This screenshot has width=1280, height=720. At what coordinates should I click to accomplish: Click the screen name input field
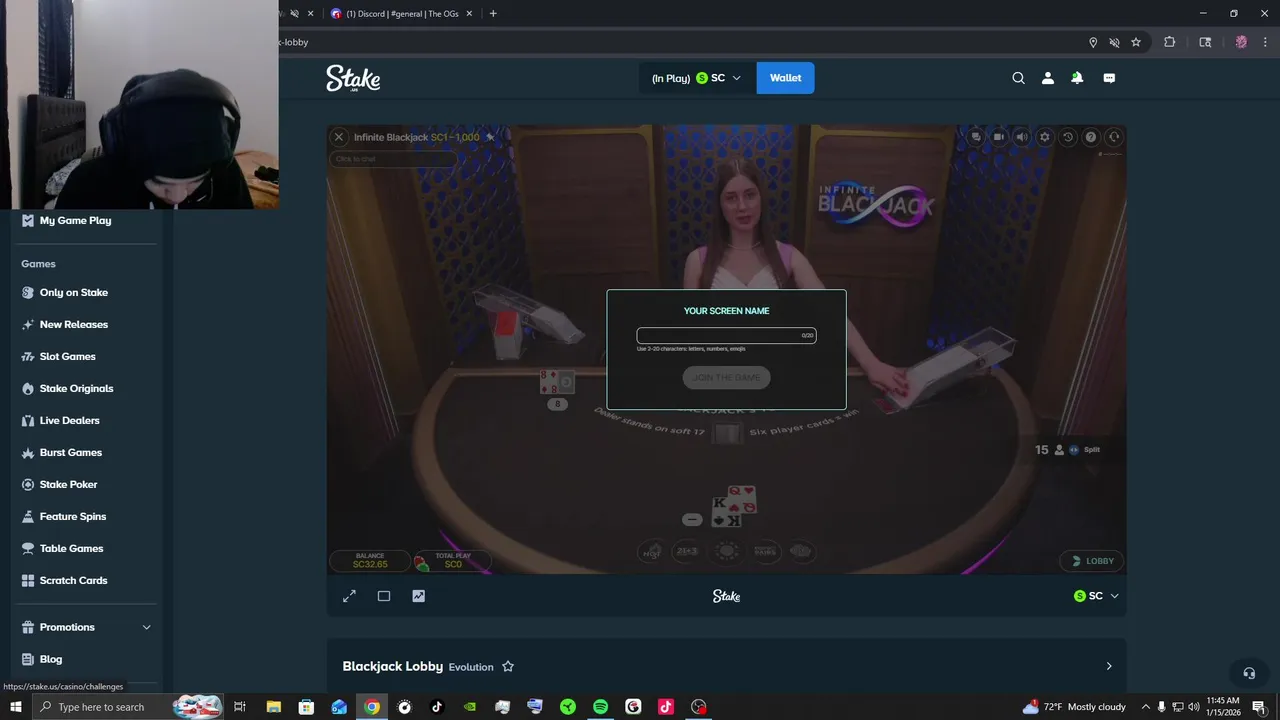pos(727,335)
